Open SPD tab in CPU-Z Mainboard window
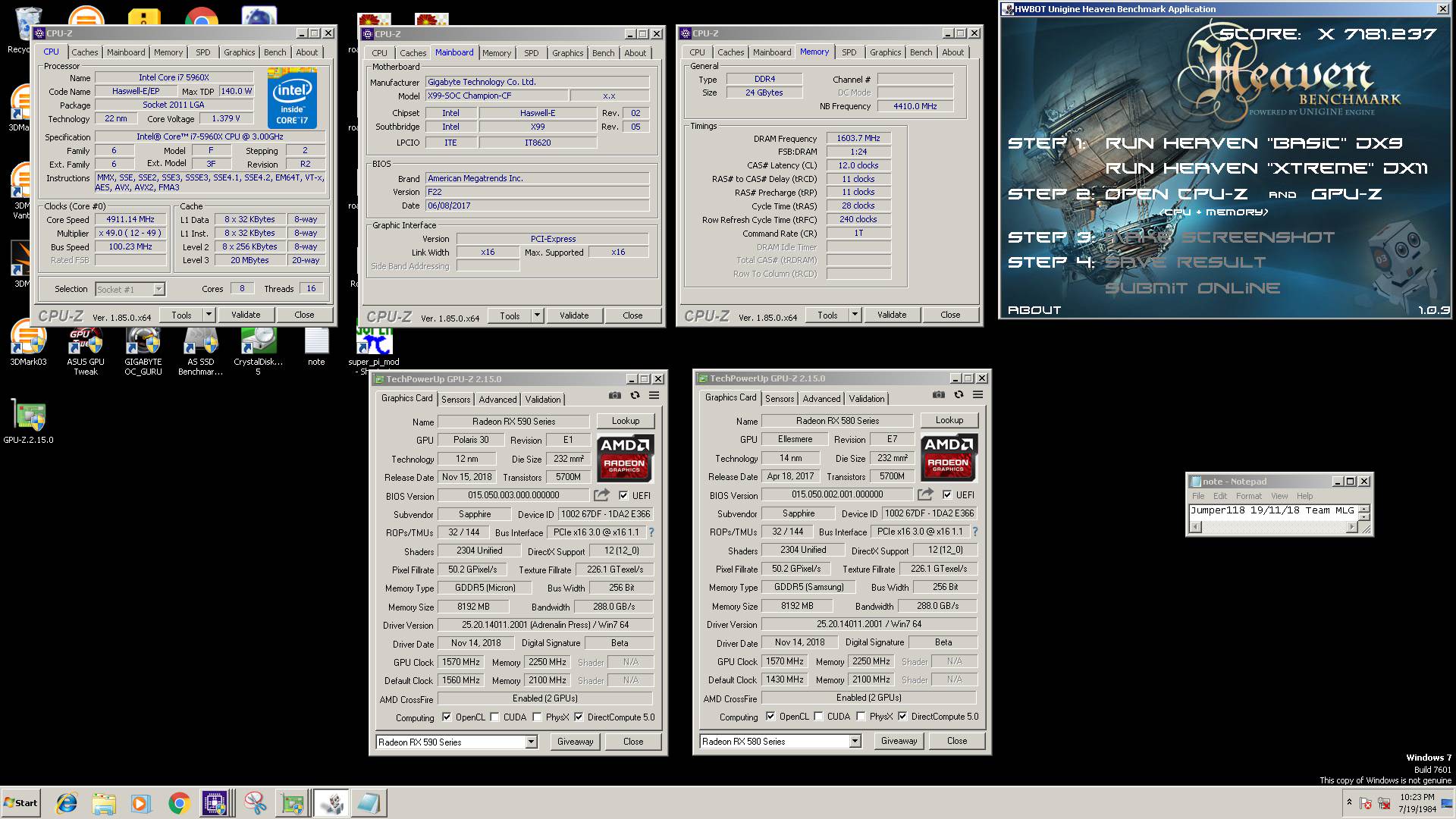 tap(532, 53)
